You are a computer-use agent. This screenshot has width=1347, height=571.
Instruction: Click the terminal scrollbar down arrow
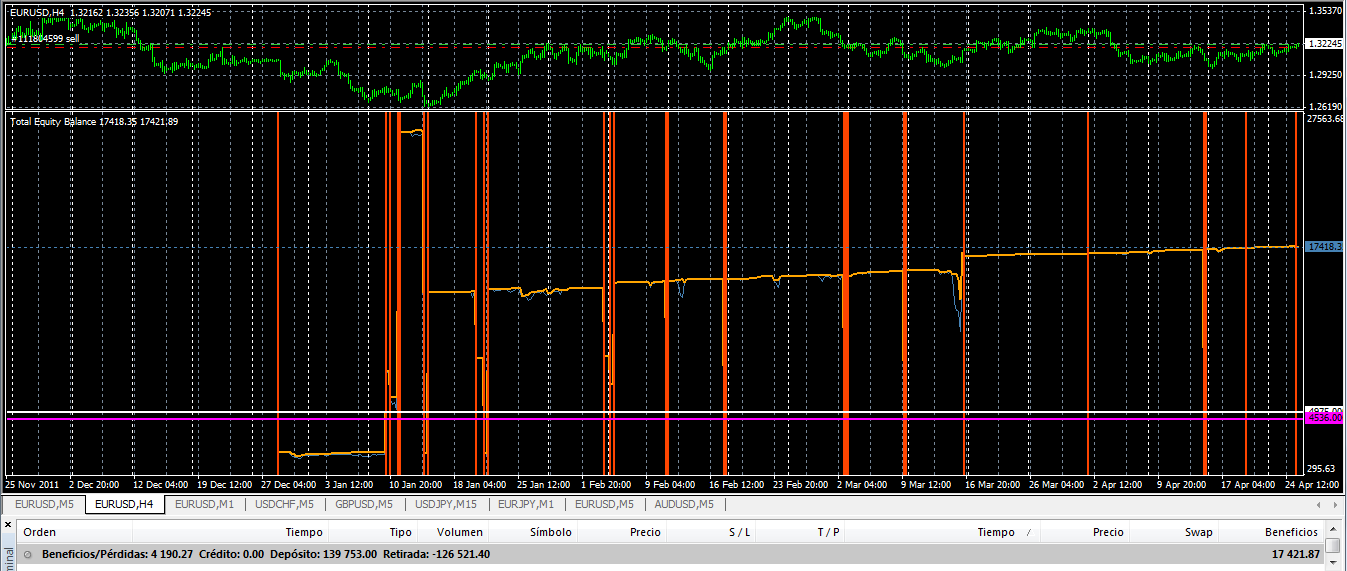(1333, 565)
